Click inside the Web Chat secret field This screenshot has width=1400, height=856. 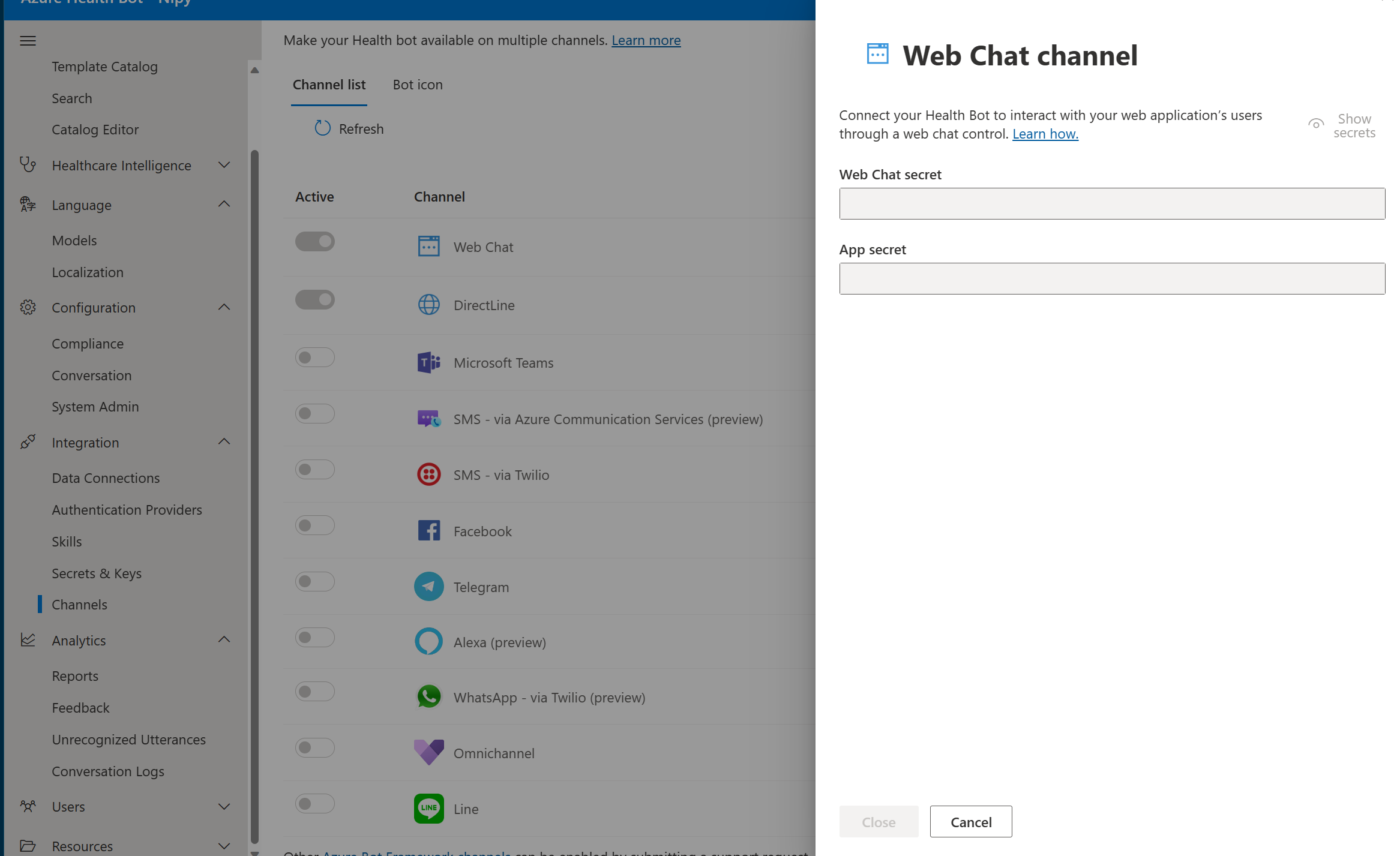click(x=1111, y=203)
